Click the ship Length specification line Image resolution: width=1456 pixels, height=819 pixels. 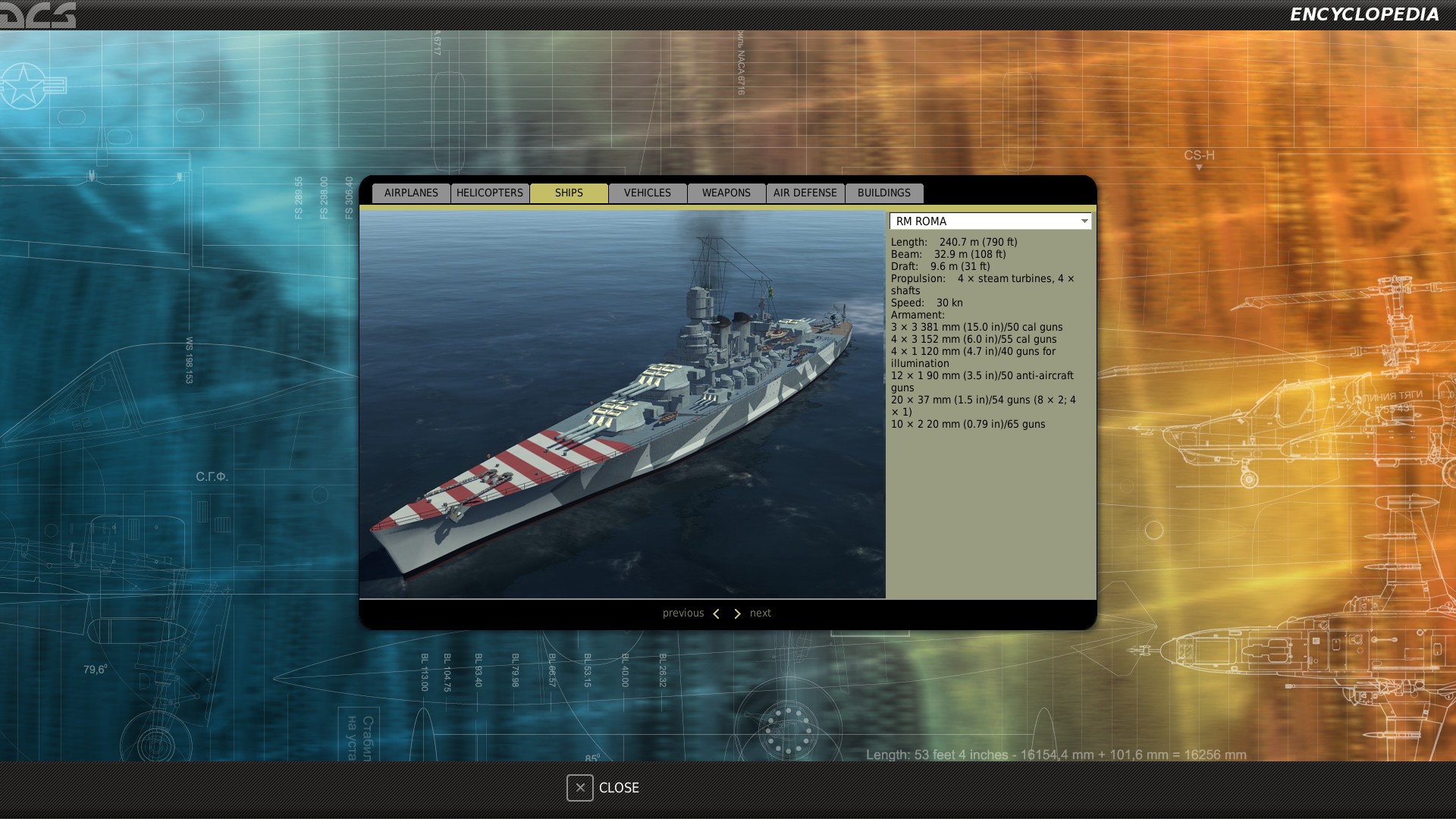954,242
